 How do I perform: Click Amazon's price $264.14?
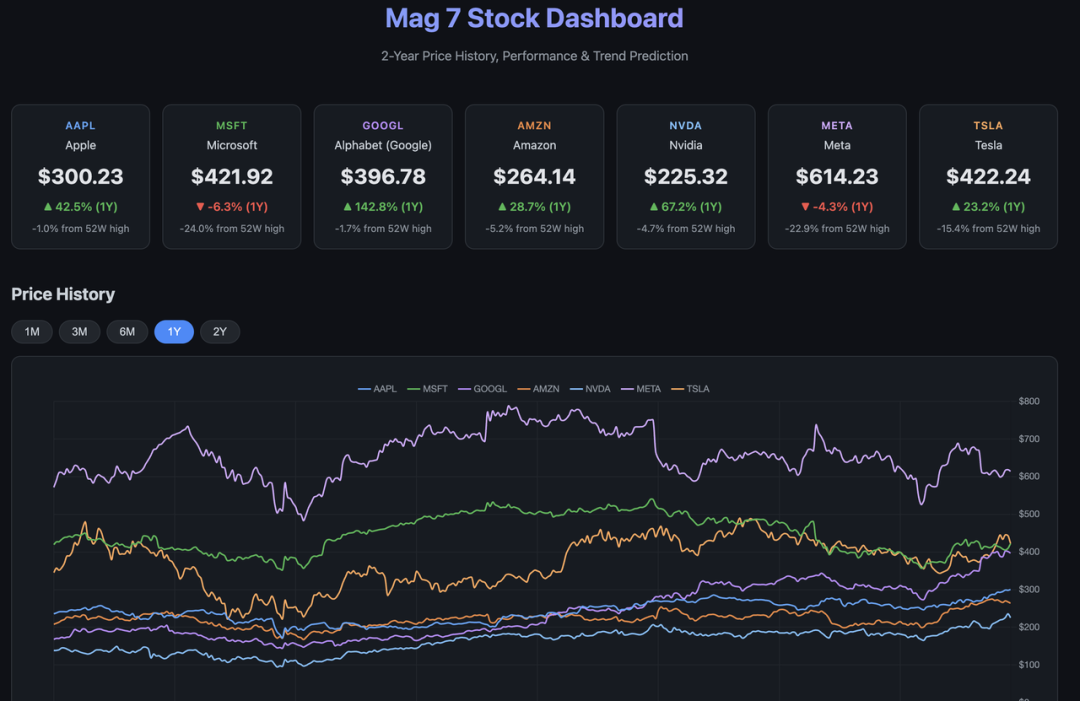tap(534, 177)
